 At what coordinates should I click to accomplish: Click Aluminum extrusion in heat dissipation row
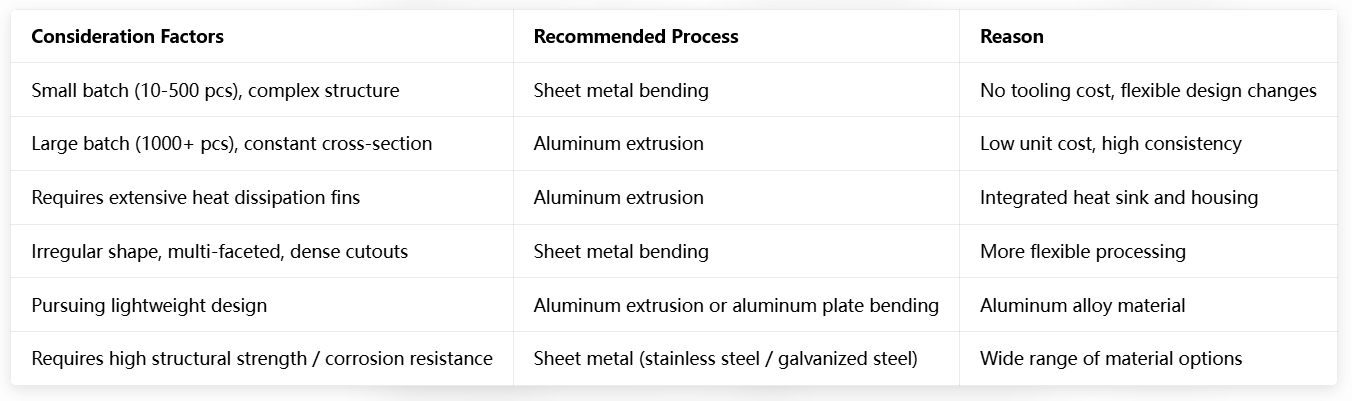[x=618, y=198]
